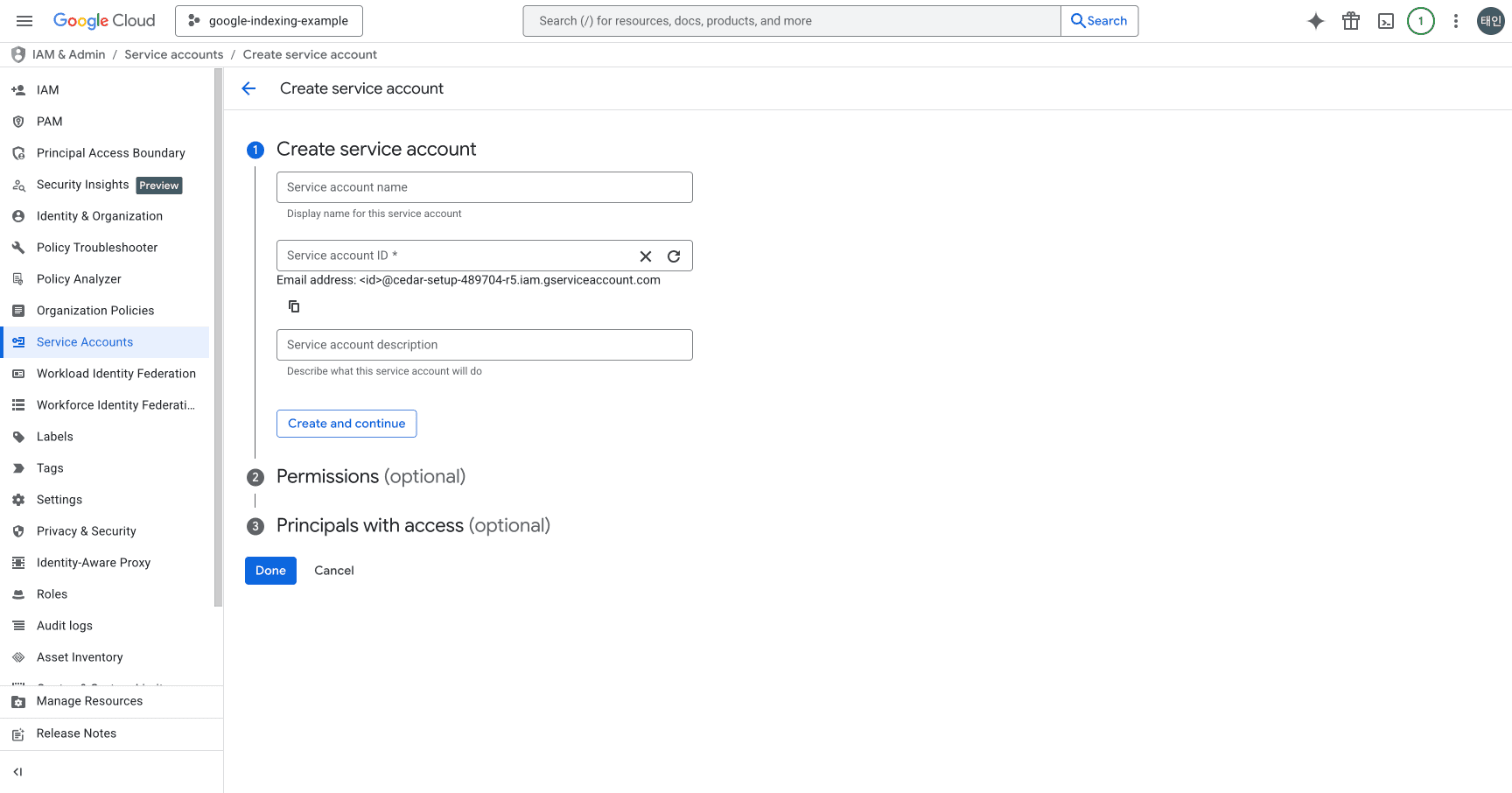
Task: Click the step 1 Create service account heading
Action: pos(376,149)
